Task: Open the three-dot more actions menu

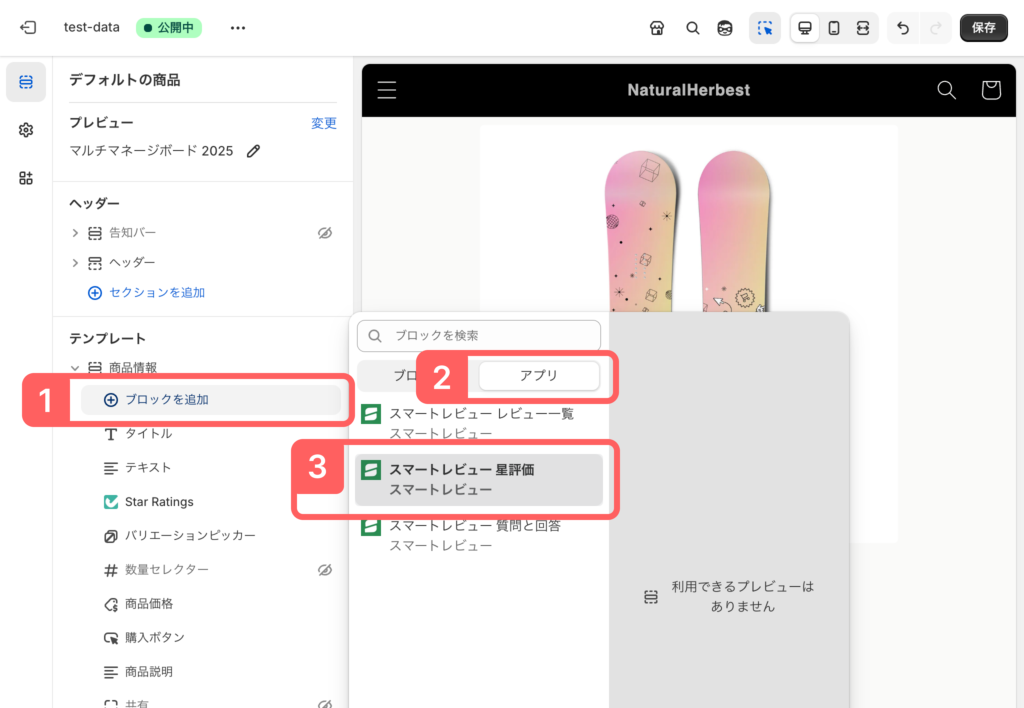Action: (238, 28)
